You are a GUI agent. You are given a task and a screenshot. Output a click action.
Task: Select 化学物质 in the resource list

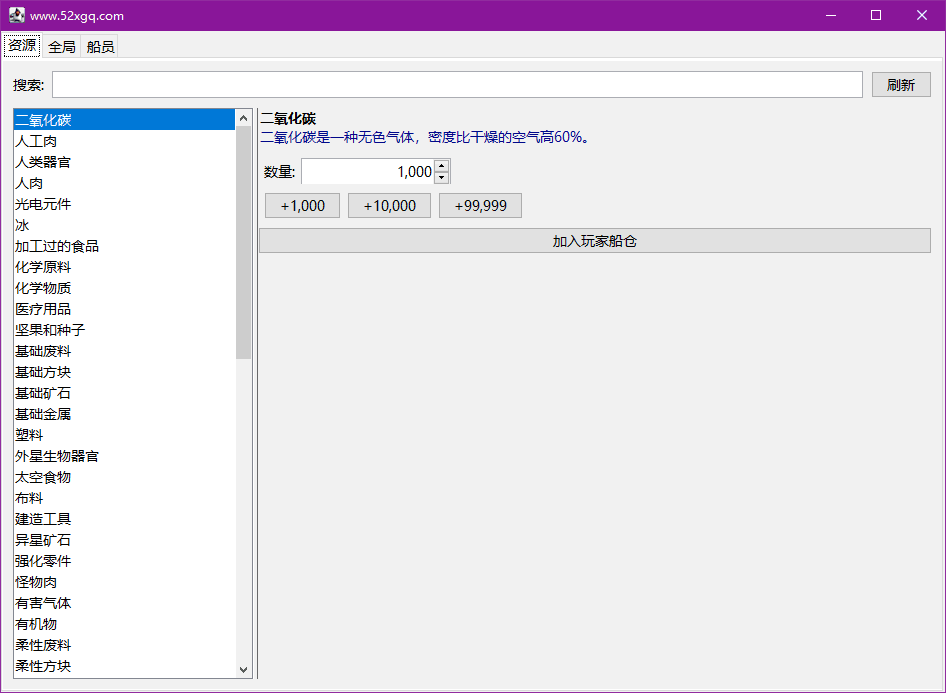(124, 288)
